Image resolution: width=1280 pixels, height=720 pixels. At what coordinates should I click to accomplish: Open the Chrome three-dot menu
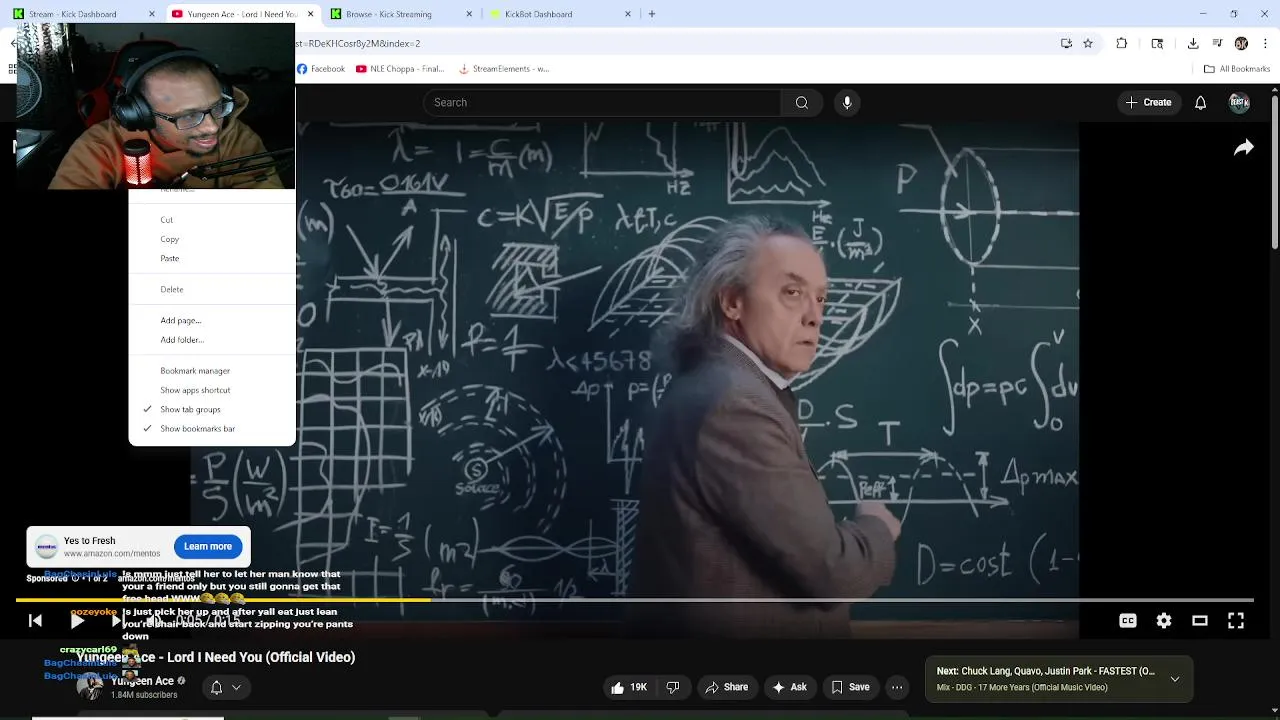pyautogui.click(x=1265, y=43)
